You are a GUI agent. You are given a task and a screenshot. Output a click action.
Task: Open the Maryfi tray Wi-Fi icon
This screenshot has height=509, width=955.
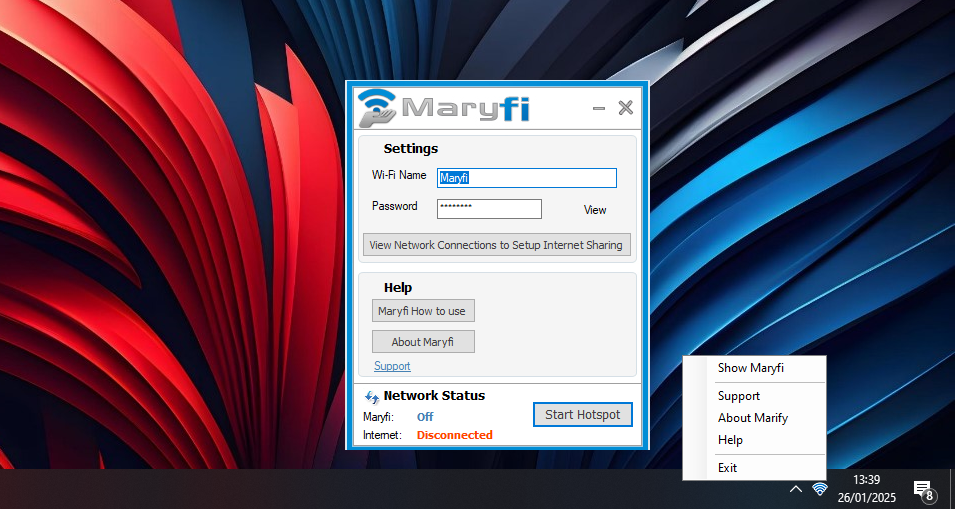tap(820, 489)
